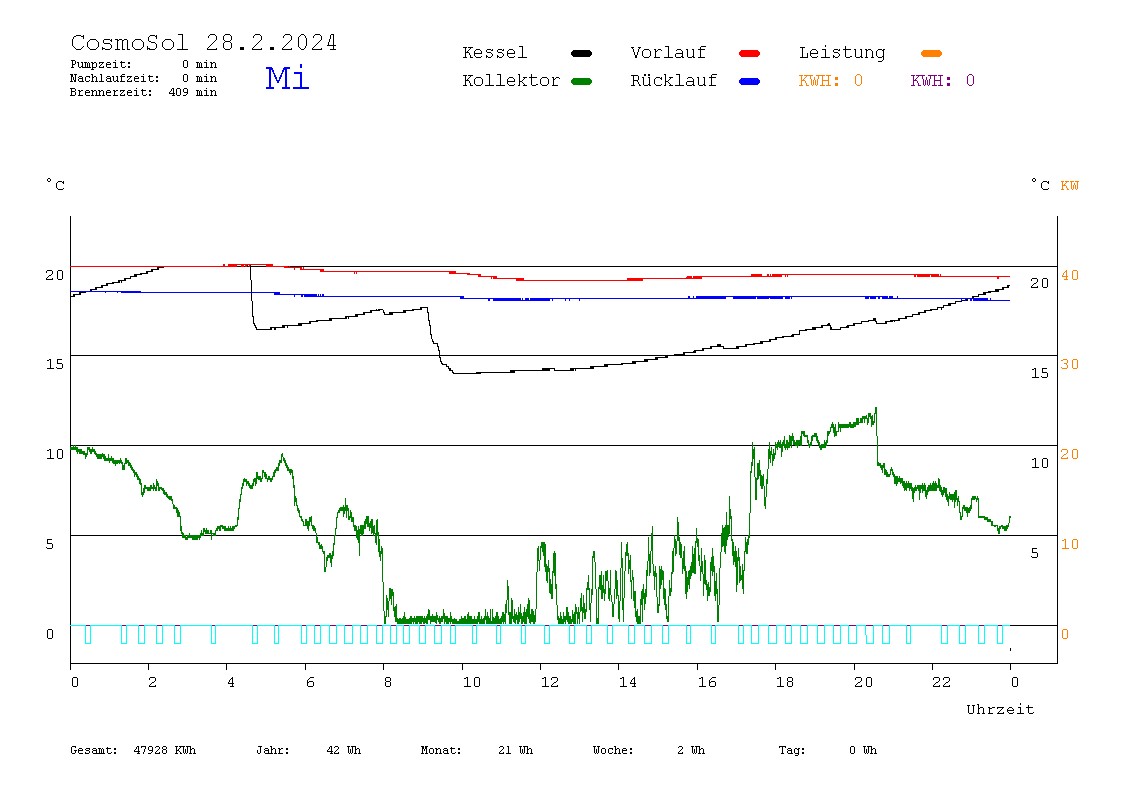This screenshot has height=812, width=1148.
Task: Click the "2" hour label on the time axis
Action: (x=152, y=682)
